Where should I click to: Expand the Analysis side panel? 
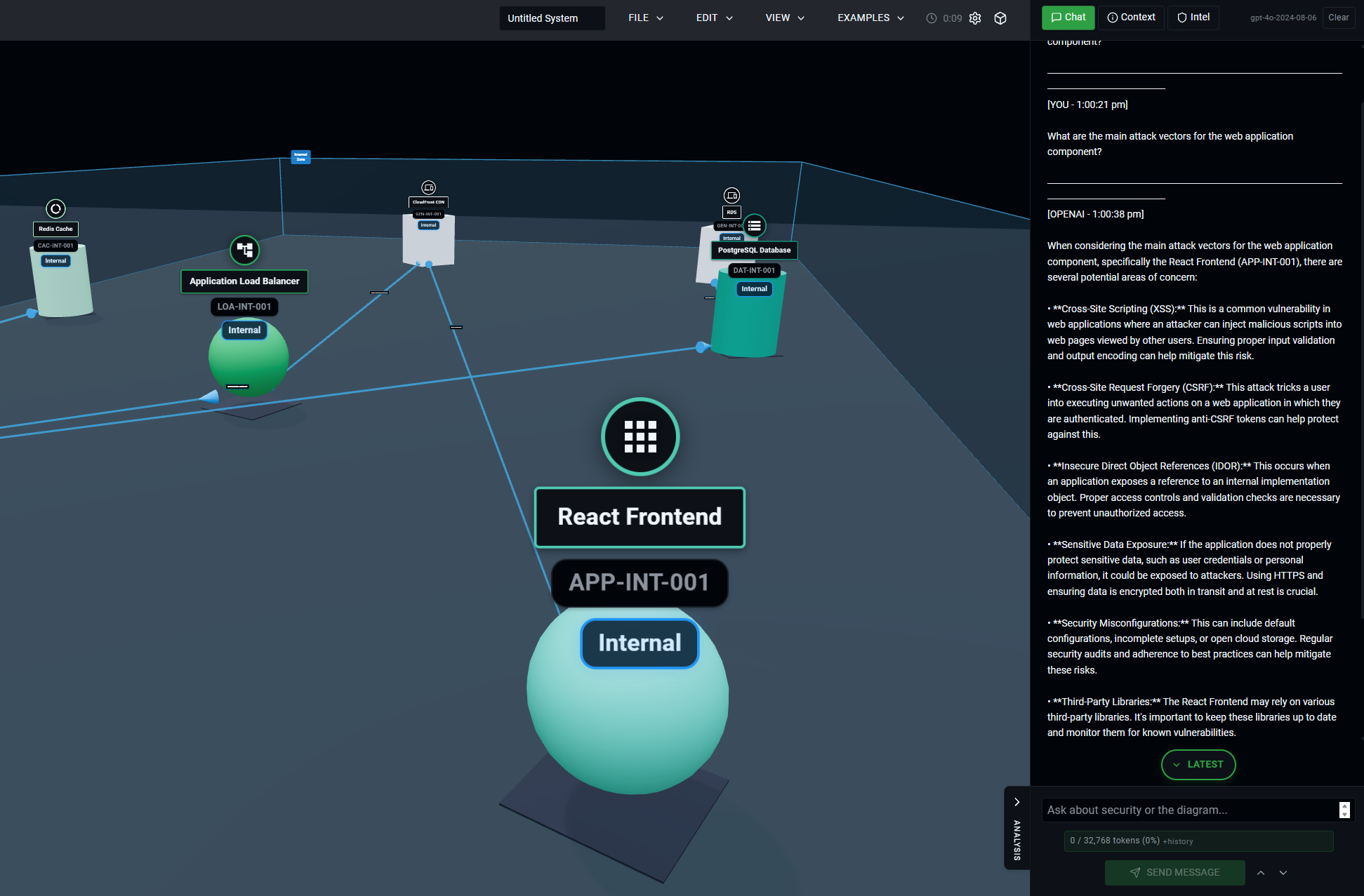[1017, 801]
